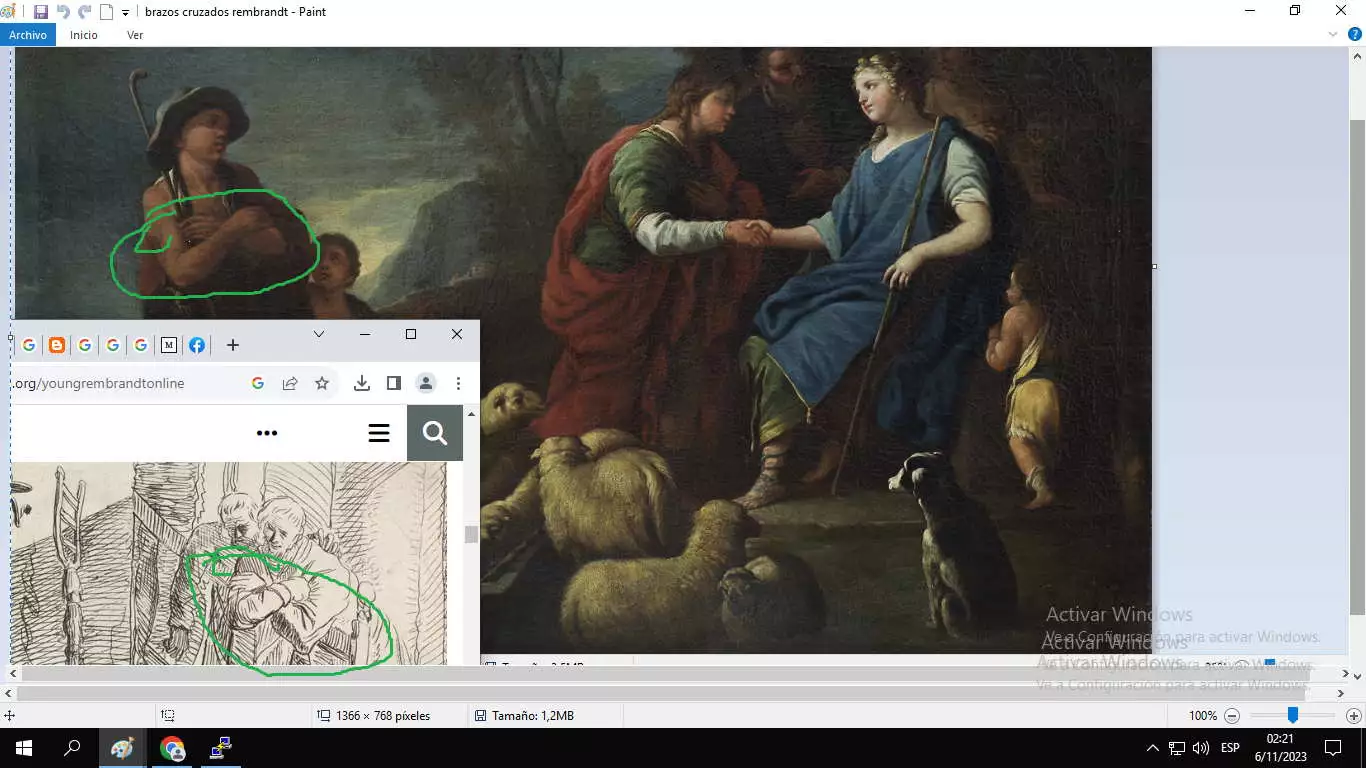
Task: Click the download icon in pasted Chrome
Action: pyautogui.click(x=362, y=383)
